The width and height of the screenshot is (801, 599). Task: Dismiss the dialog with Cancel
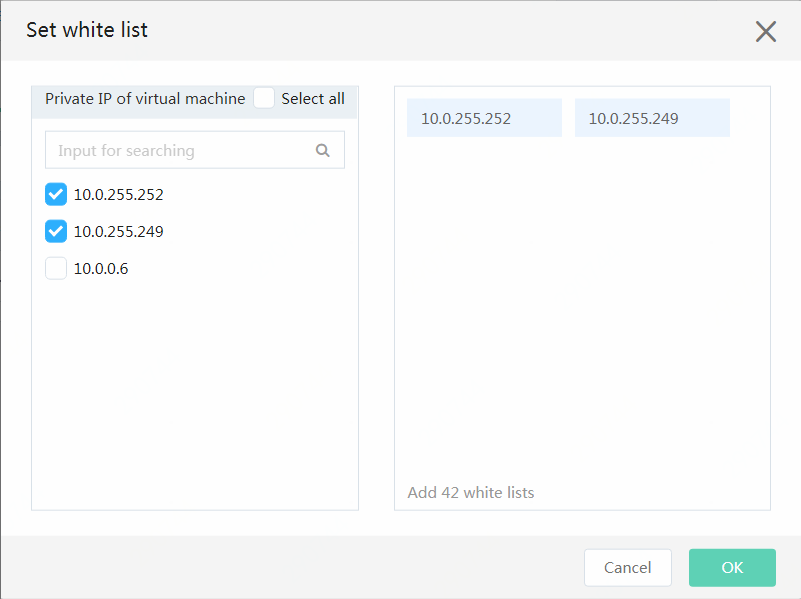(627, 567)
